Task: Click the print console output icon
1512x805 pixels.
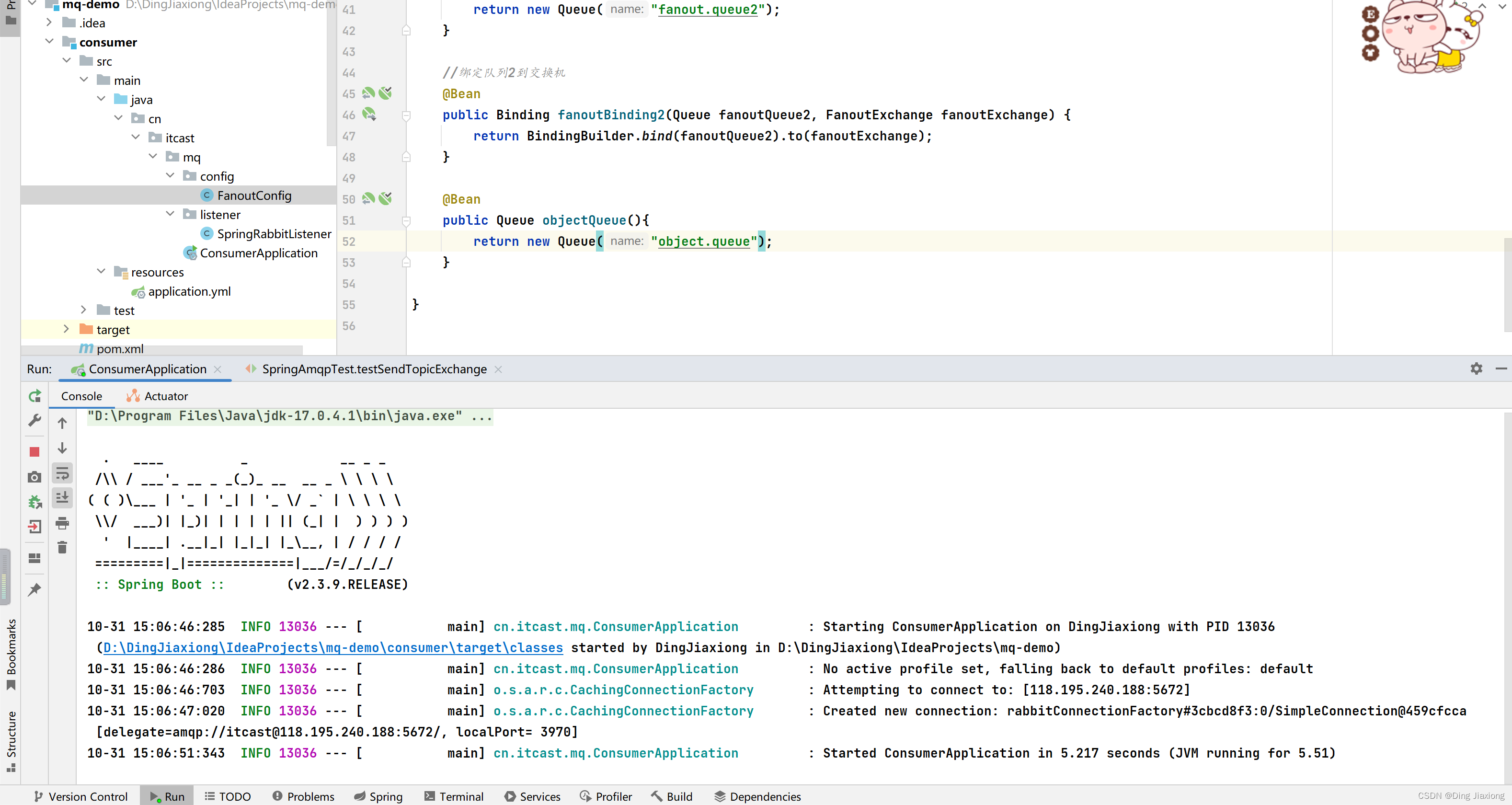Action: 62,523
